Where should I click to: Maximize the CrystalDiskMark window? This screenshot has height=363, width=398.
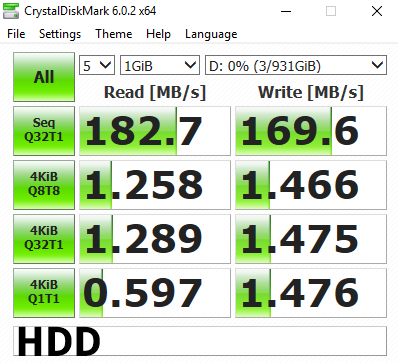click(331, 11)
